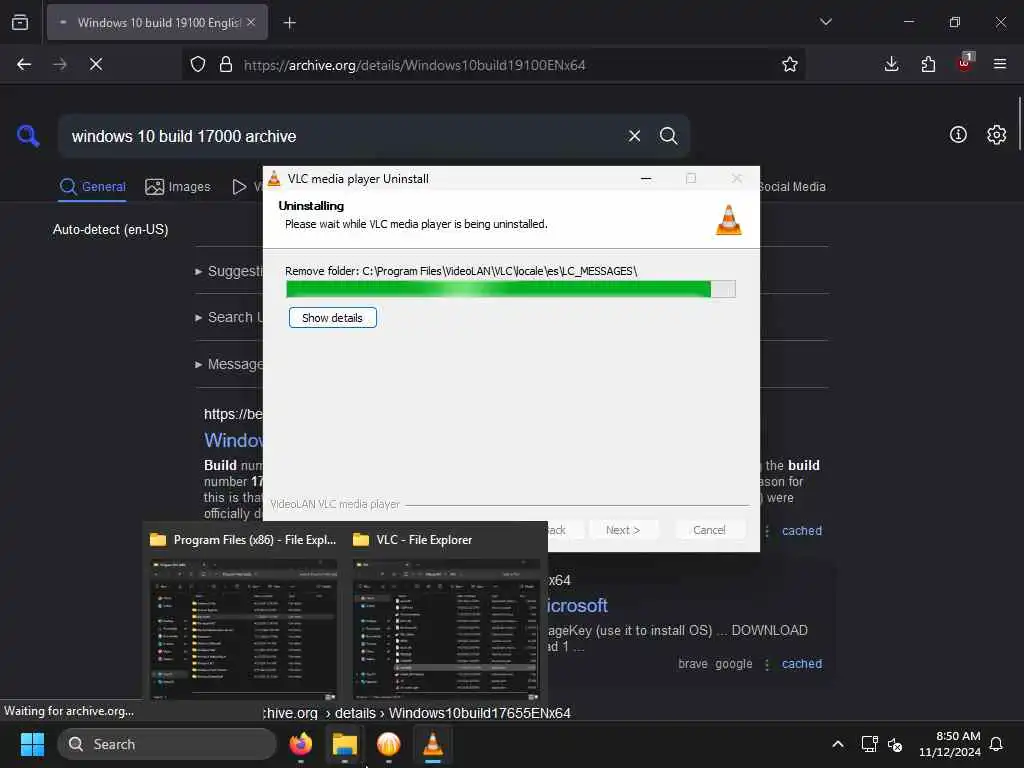Open the extensions puzzle icon
This screenshot has height=768, width=1024.
pyautogui.click(x=928, y=64)
